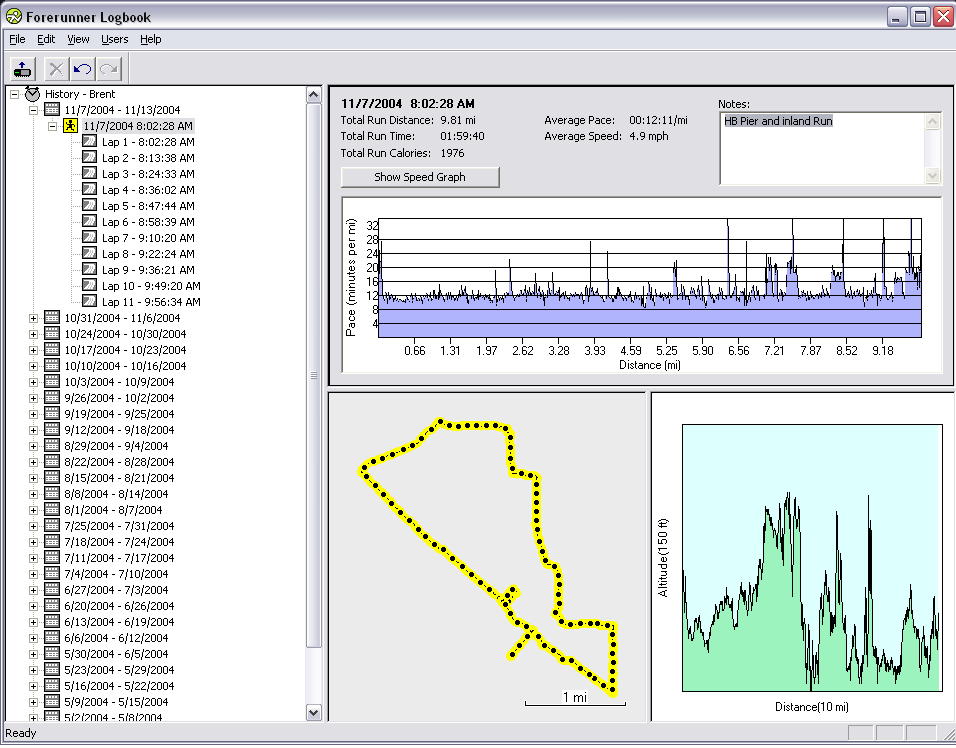Open the File menu
This screenshot has width=956, height=748.
17,39
